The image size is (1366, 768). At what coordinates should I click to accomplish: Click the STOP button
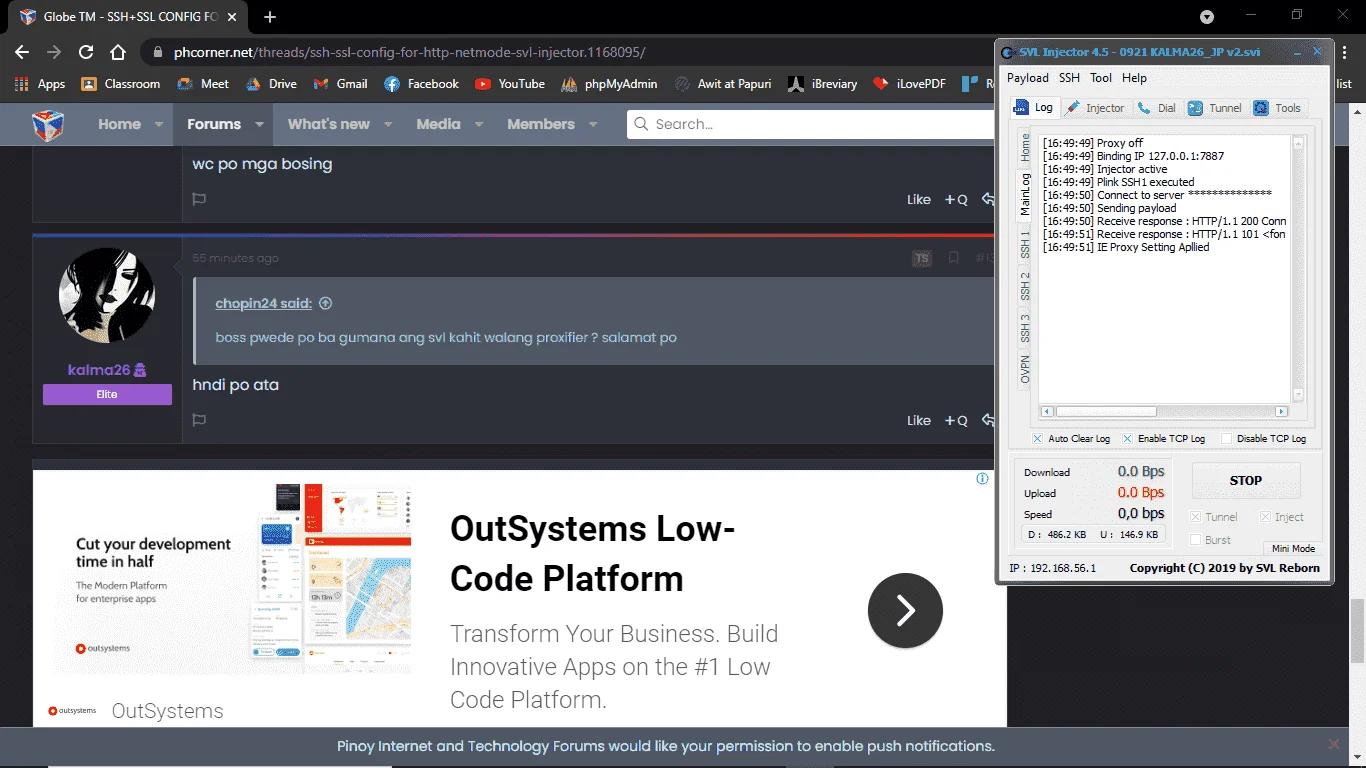coord(1246,480)
